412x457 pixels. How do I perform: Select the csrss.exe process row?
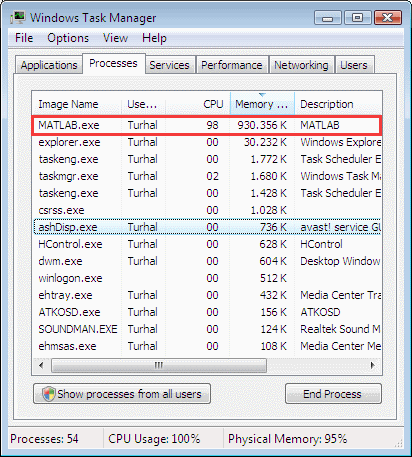(207, 210)
